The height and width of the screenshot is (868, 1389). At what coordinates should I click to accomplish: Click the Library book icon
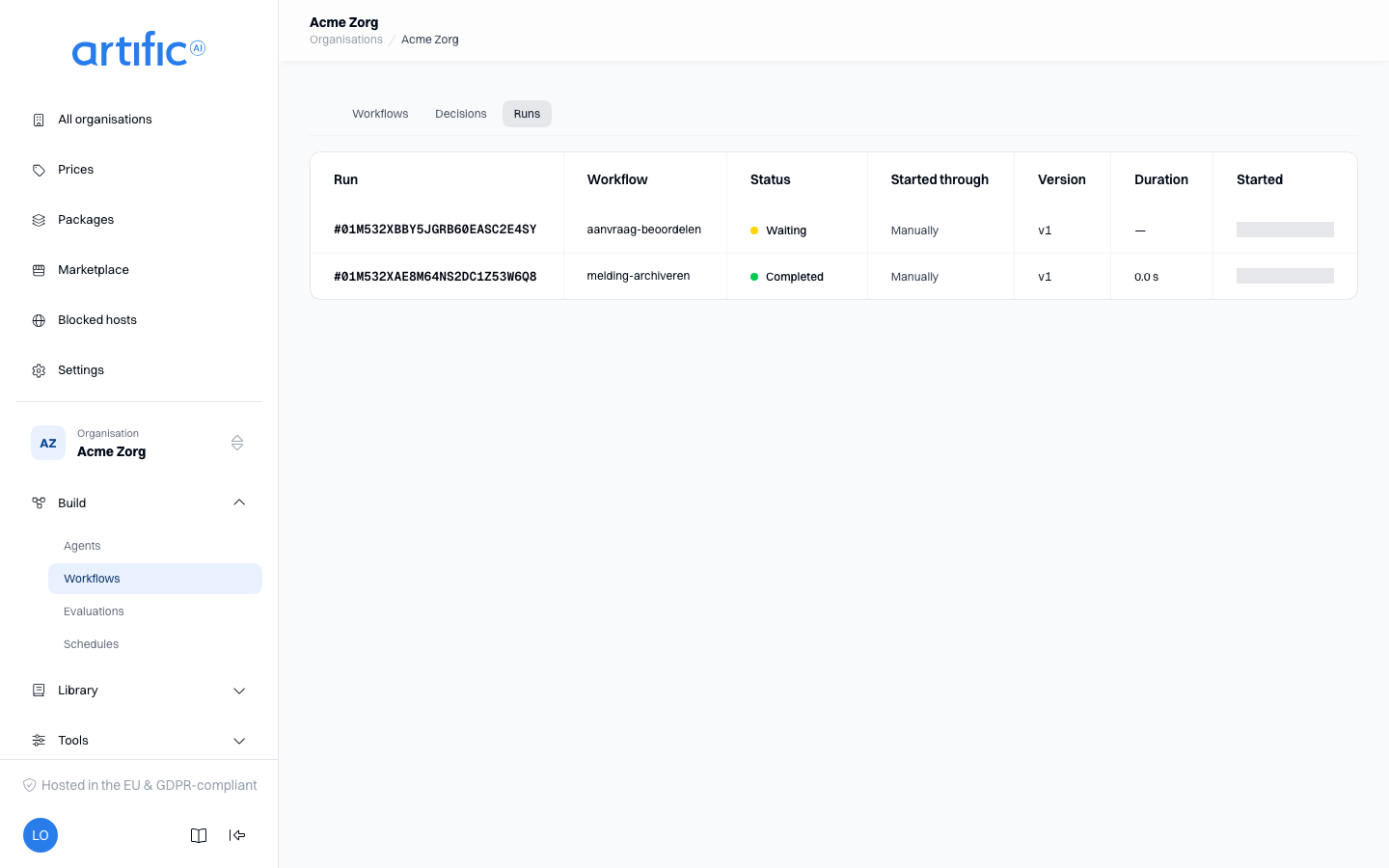click(39, 691)
